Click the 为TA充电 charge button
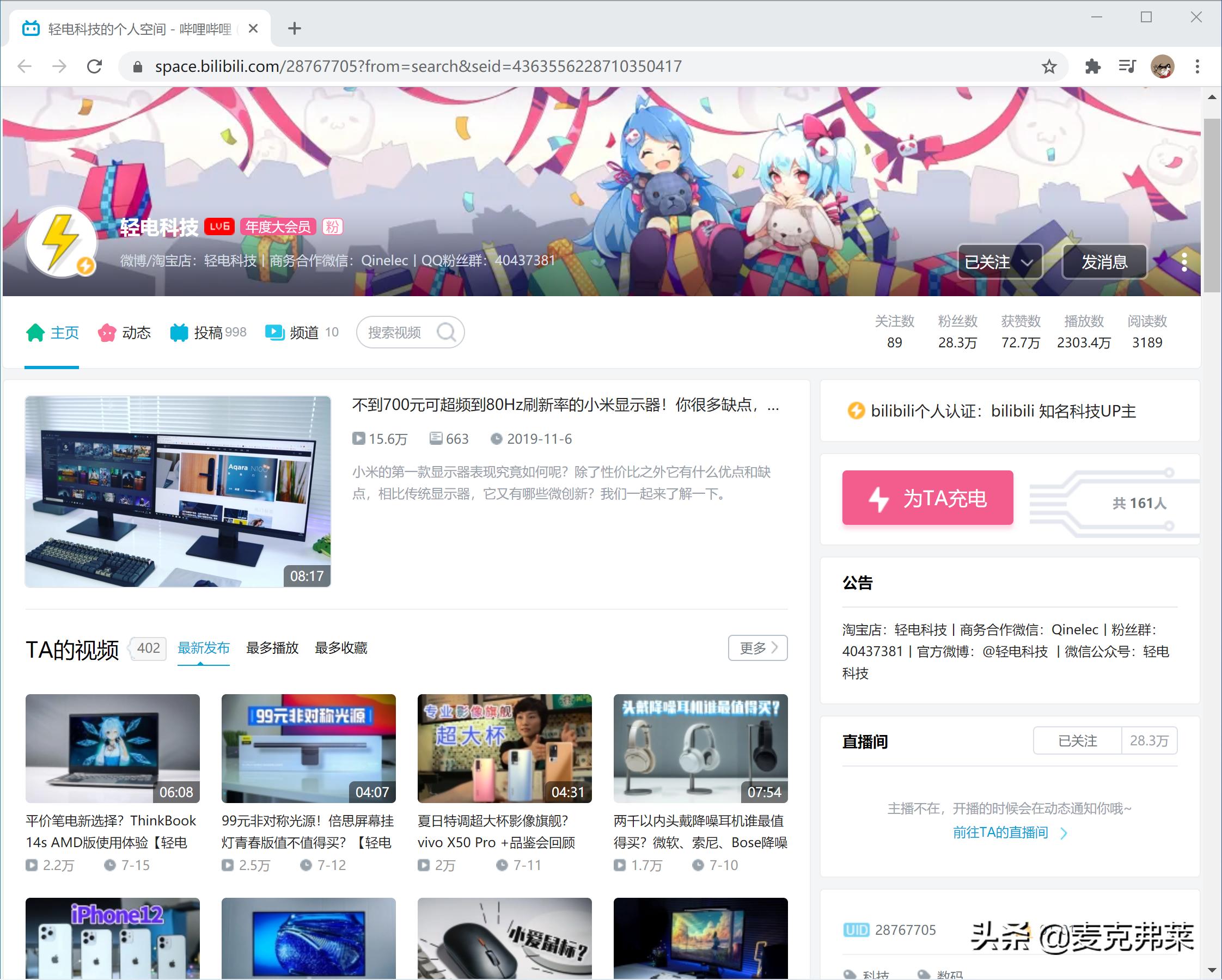Screen dimensions: 1222x980 tap(927, 498)
